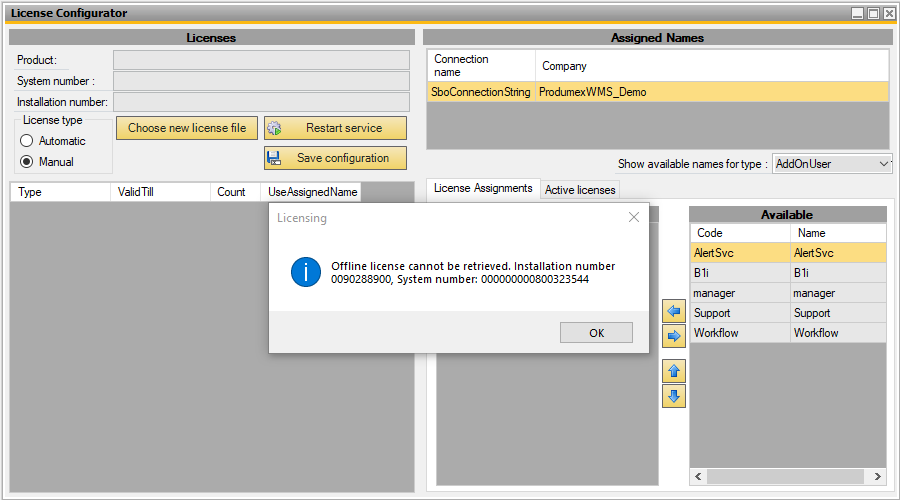
Task: Switch to the Active licenses tab
Action: coord(580,189)
